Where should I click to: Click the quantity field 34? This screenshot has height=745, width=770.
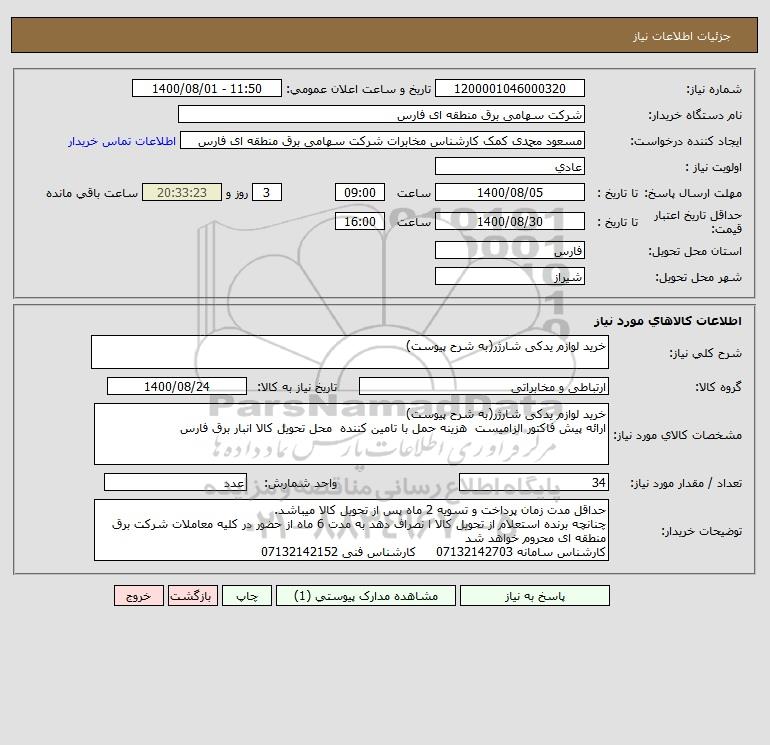534,482
